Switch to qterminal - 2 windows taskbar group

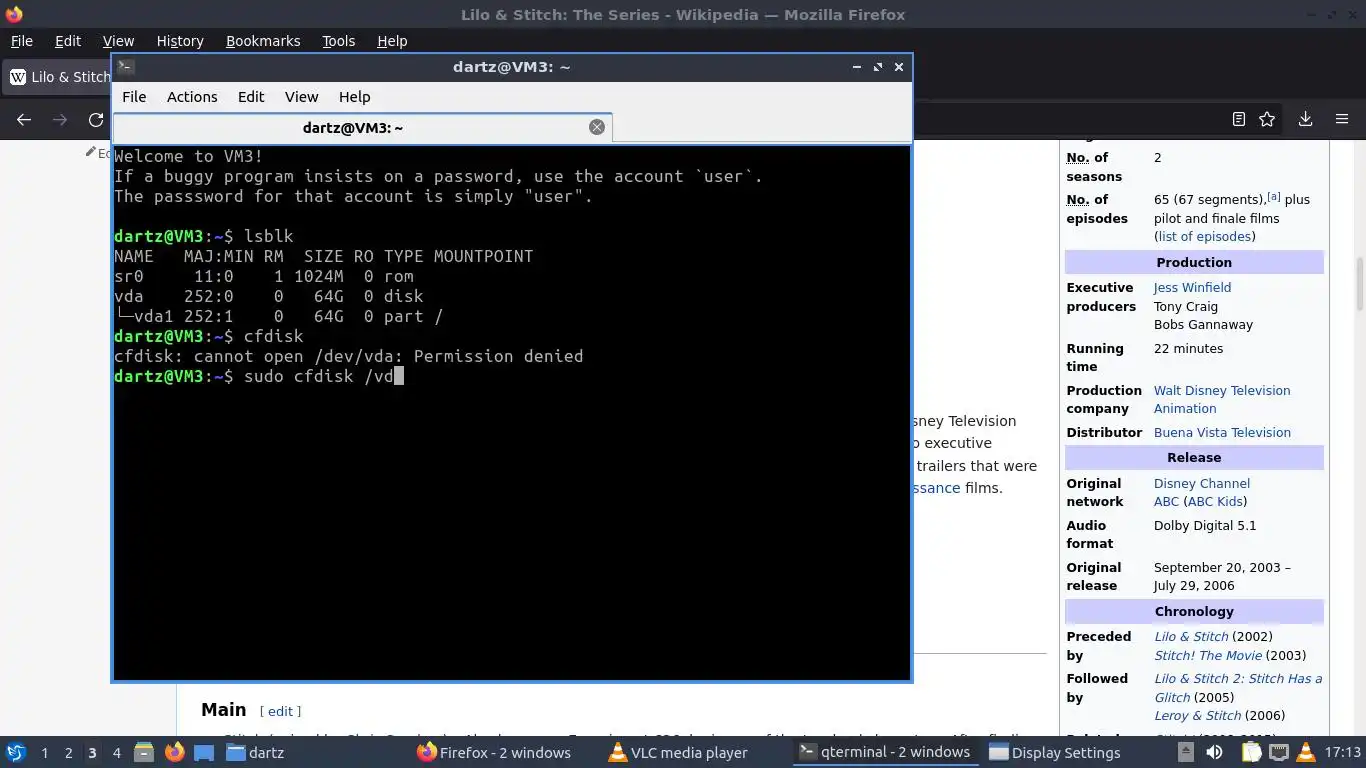click(884, 753)
